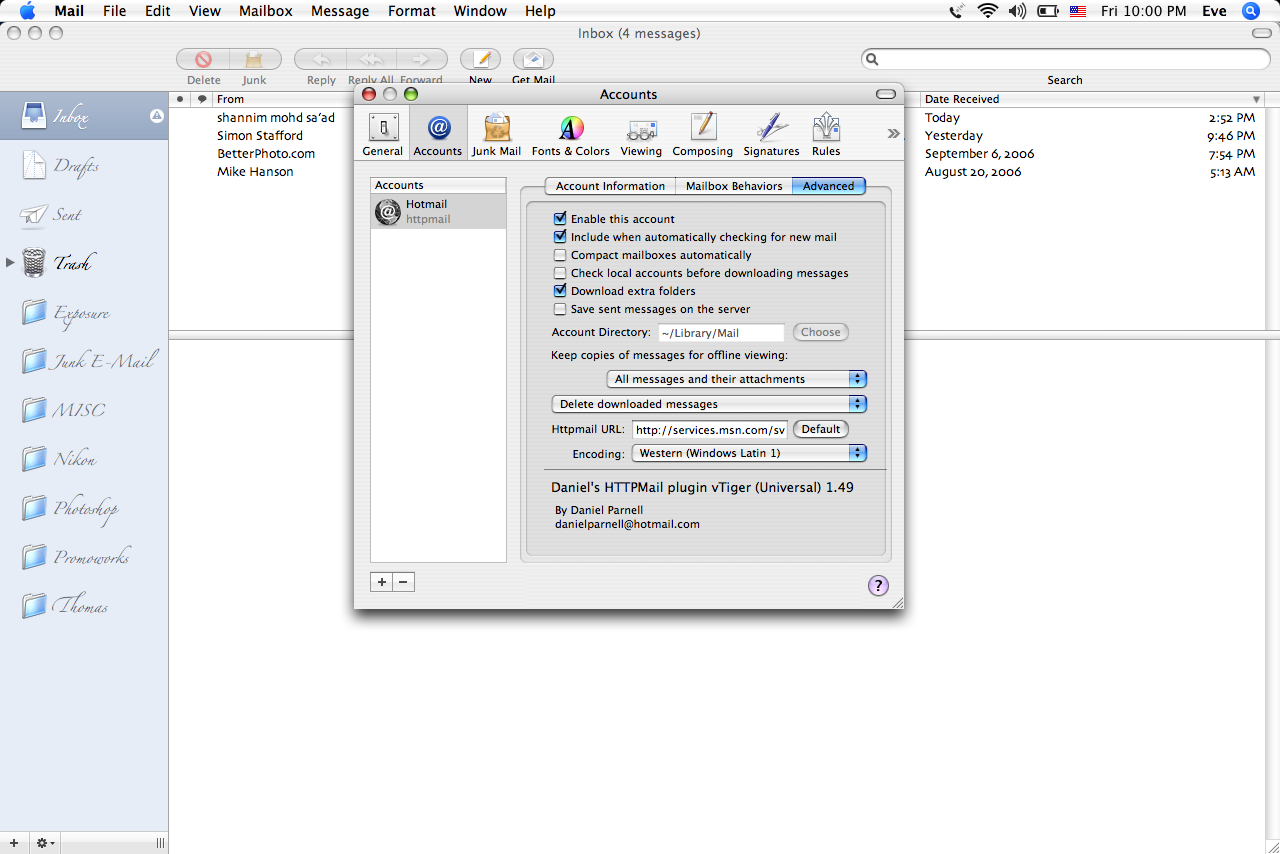This screenshot has height=854, width=1280.
Task: Open the action gear menu in sidebar
Action: tap(46, 843)
